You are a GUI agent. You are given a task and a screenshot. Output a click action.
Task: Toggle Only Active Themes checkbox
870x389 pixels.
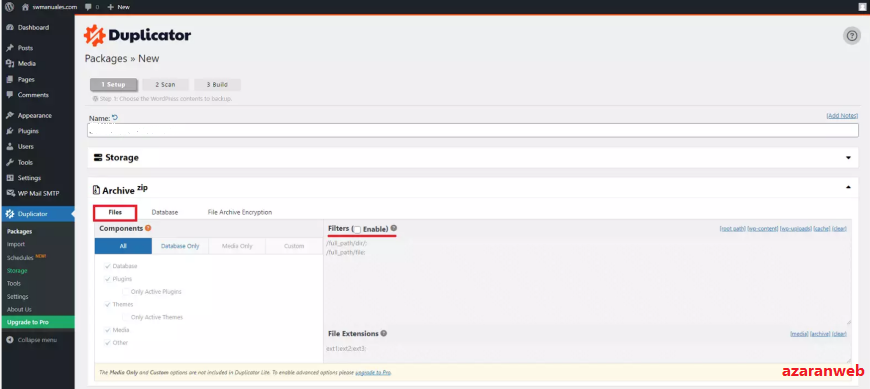(x=126, y=317)
